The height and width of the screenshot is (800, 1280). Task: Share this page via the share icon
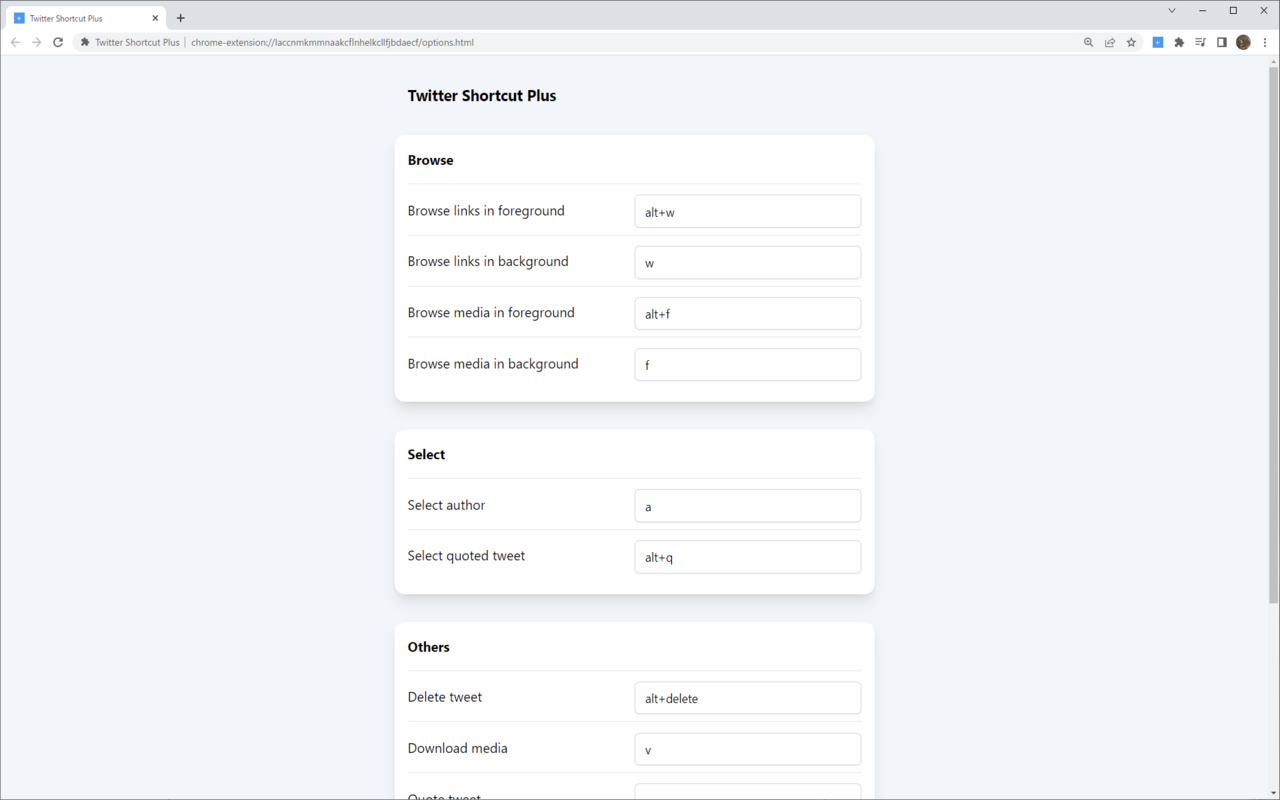pyautogui.click(x=1110, y=42)
